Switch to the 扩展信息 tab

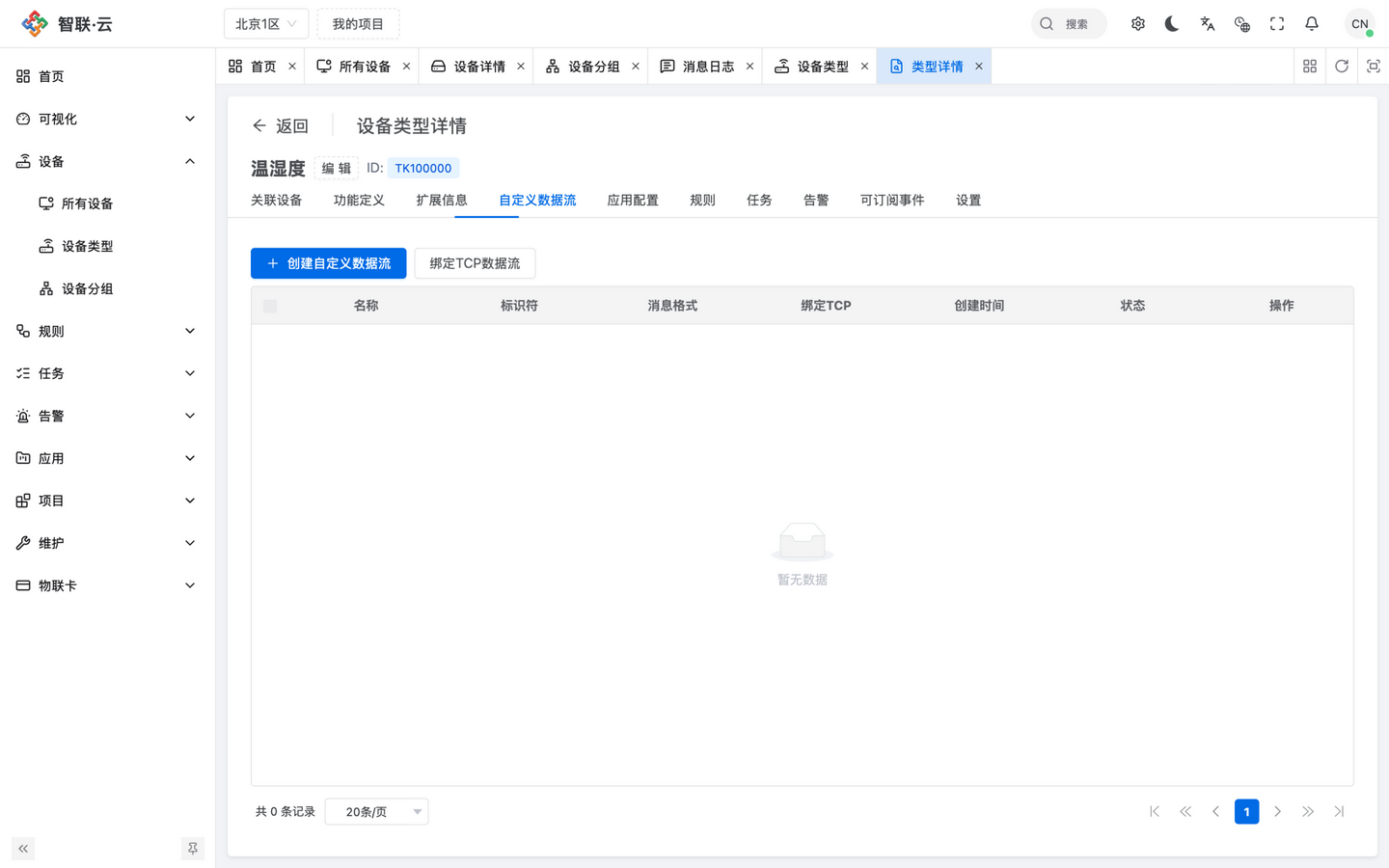coord(442,201)
